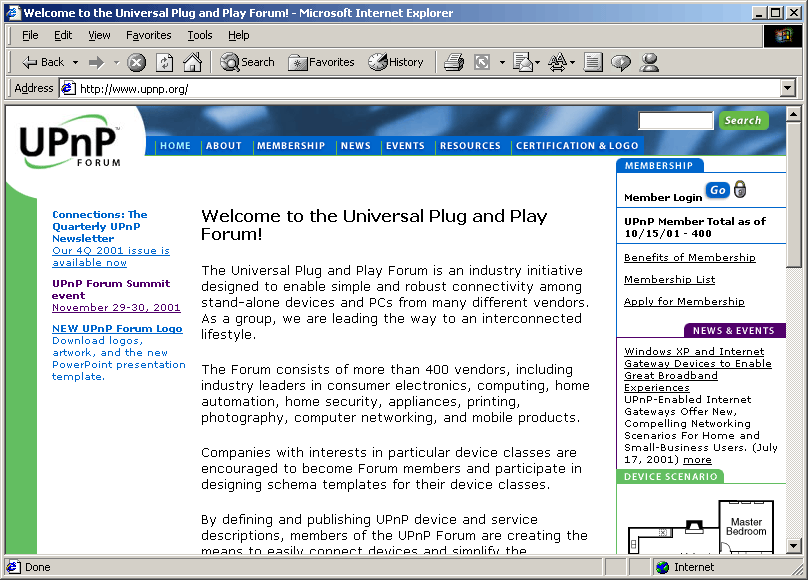The image size is (808, 580).
Task: Print the page with the printer icon
Action: pyautogui.click(x=454, y=63)
